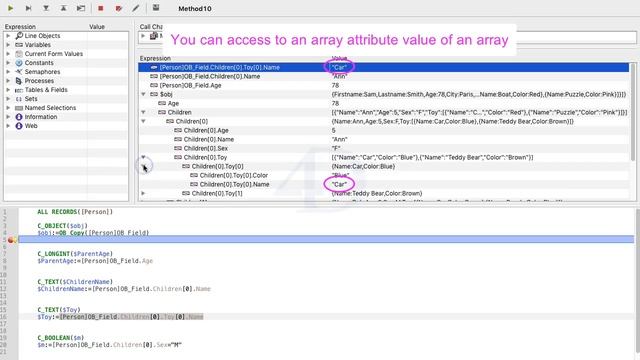Expand the Named Selections node
The image size is (640, 360).
8,108
